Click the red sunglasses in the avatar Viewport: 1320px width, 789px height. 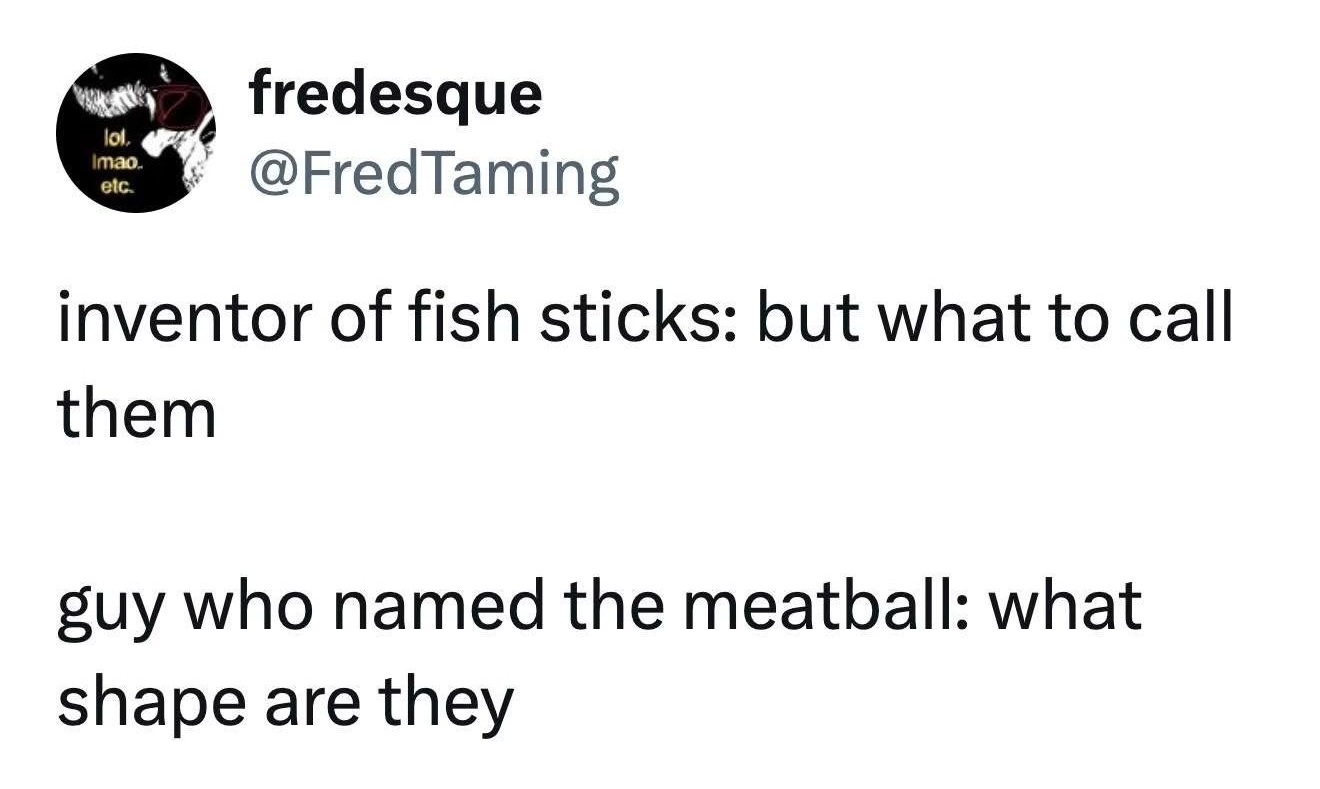click(183, 103)
